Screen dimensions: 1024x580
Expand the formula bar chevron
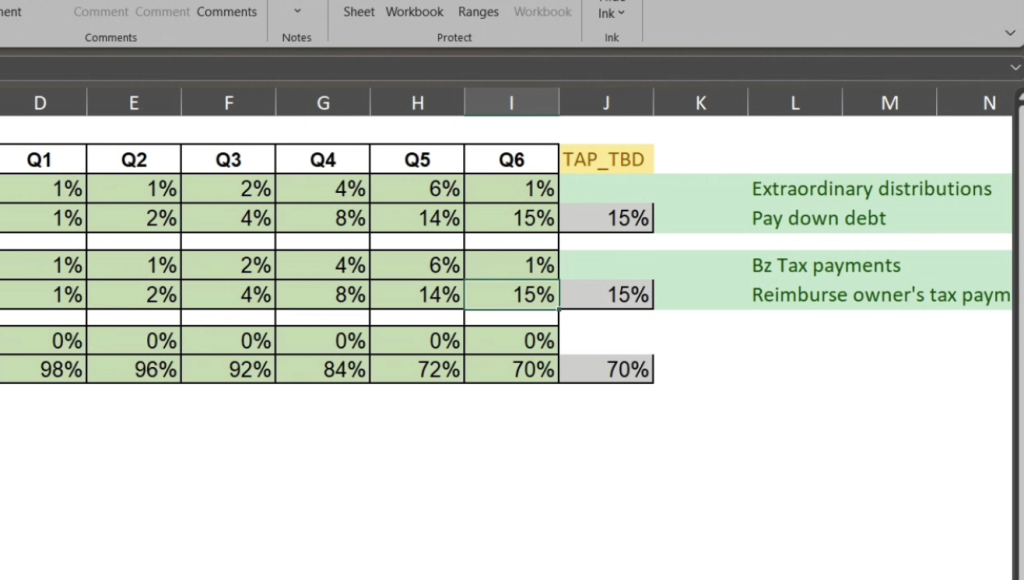click(x=1015, y=67)
